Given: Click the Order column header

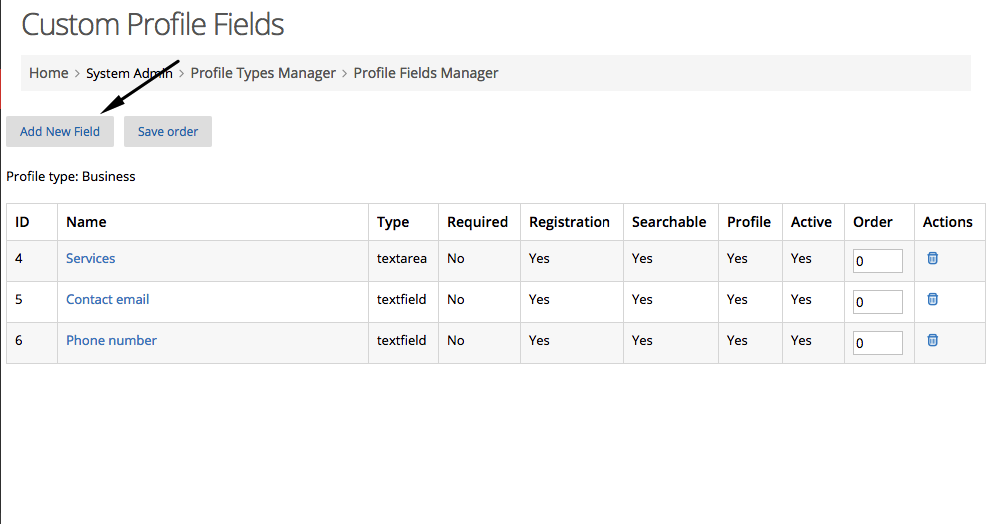Looking at the screenshot, I should (873, 222).
